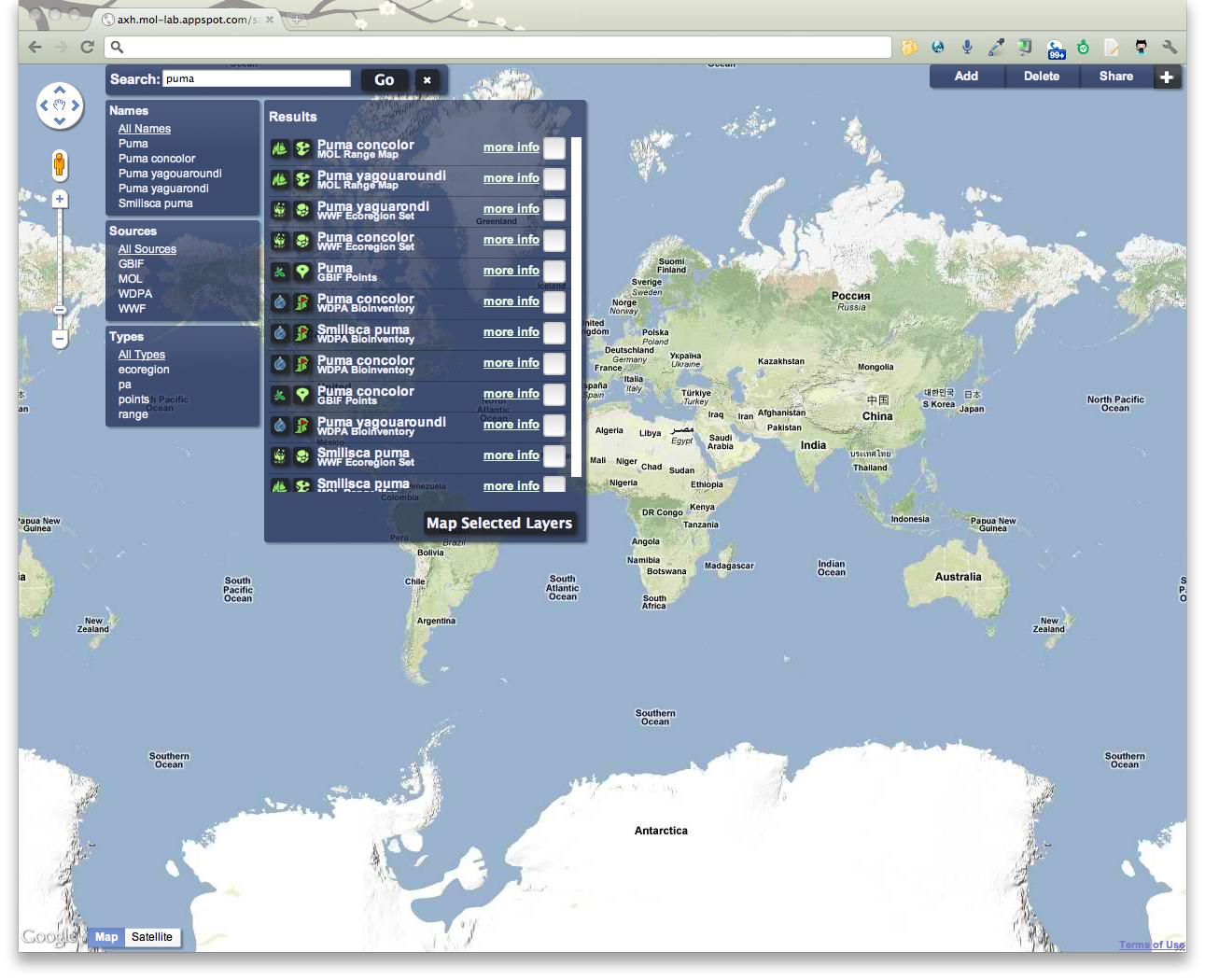Click the browser back arrow
This screenshot has height=980, width=1205.
tap(35, 47)
